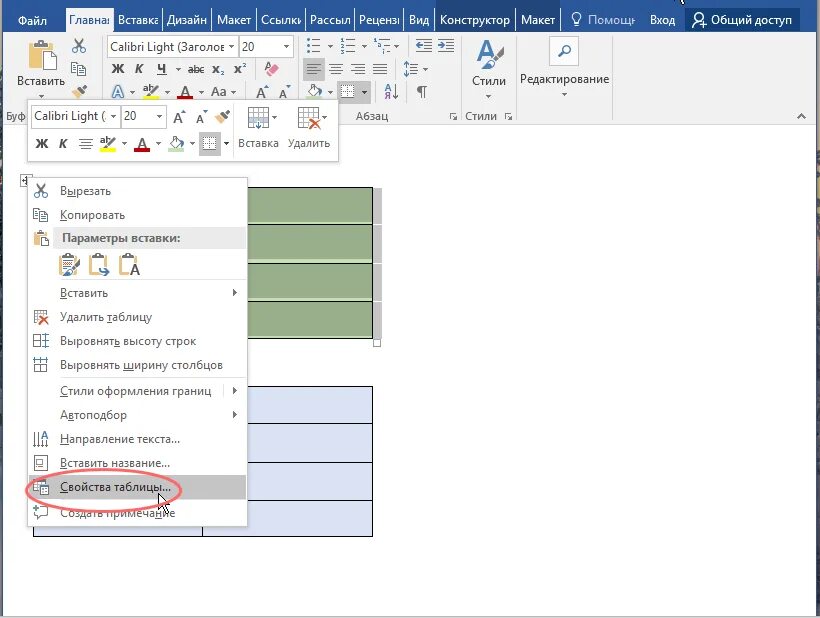Click mini toolbar borders button

[210, 144]
